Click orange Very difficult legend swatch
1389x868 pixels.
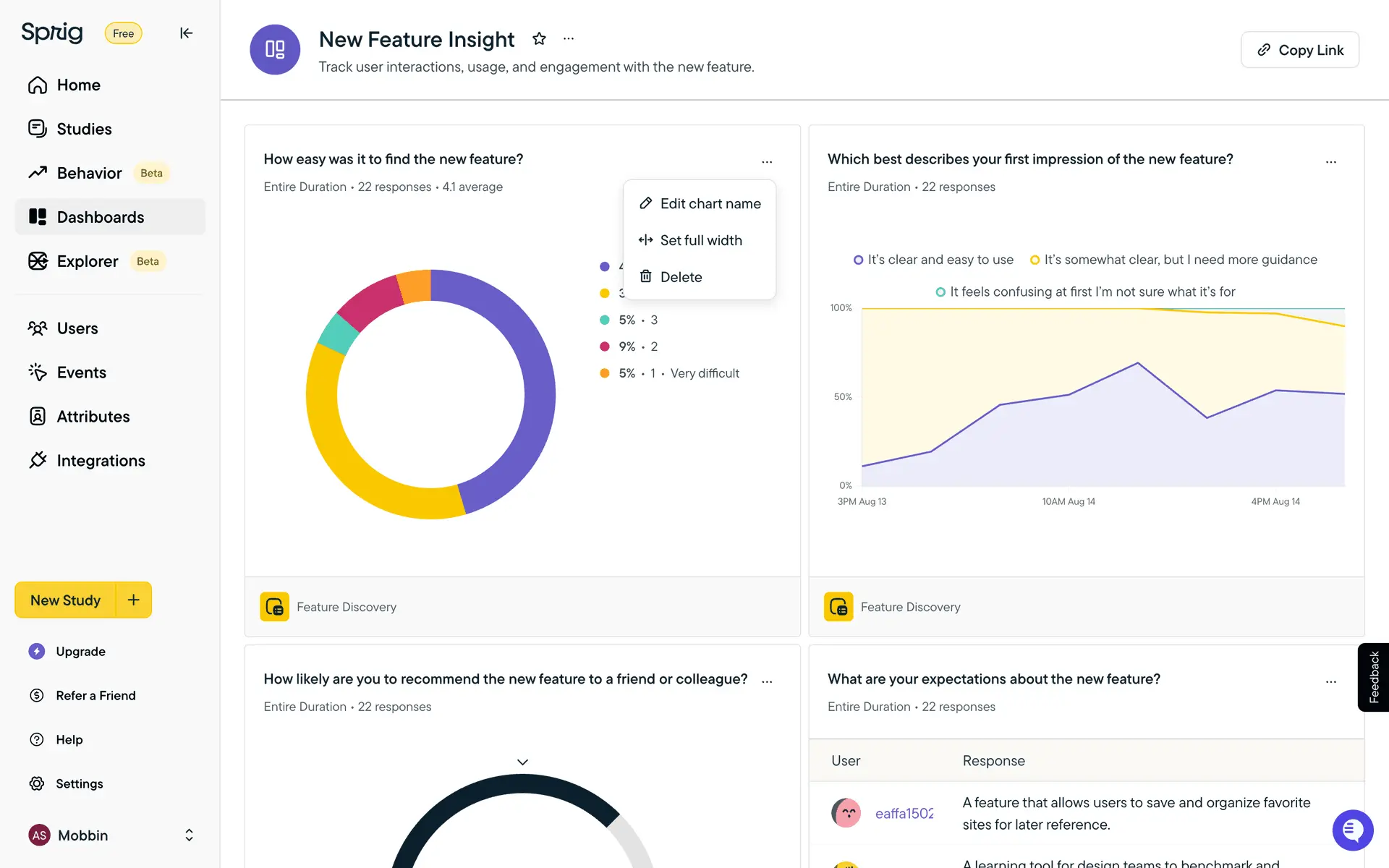point(605,373)
